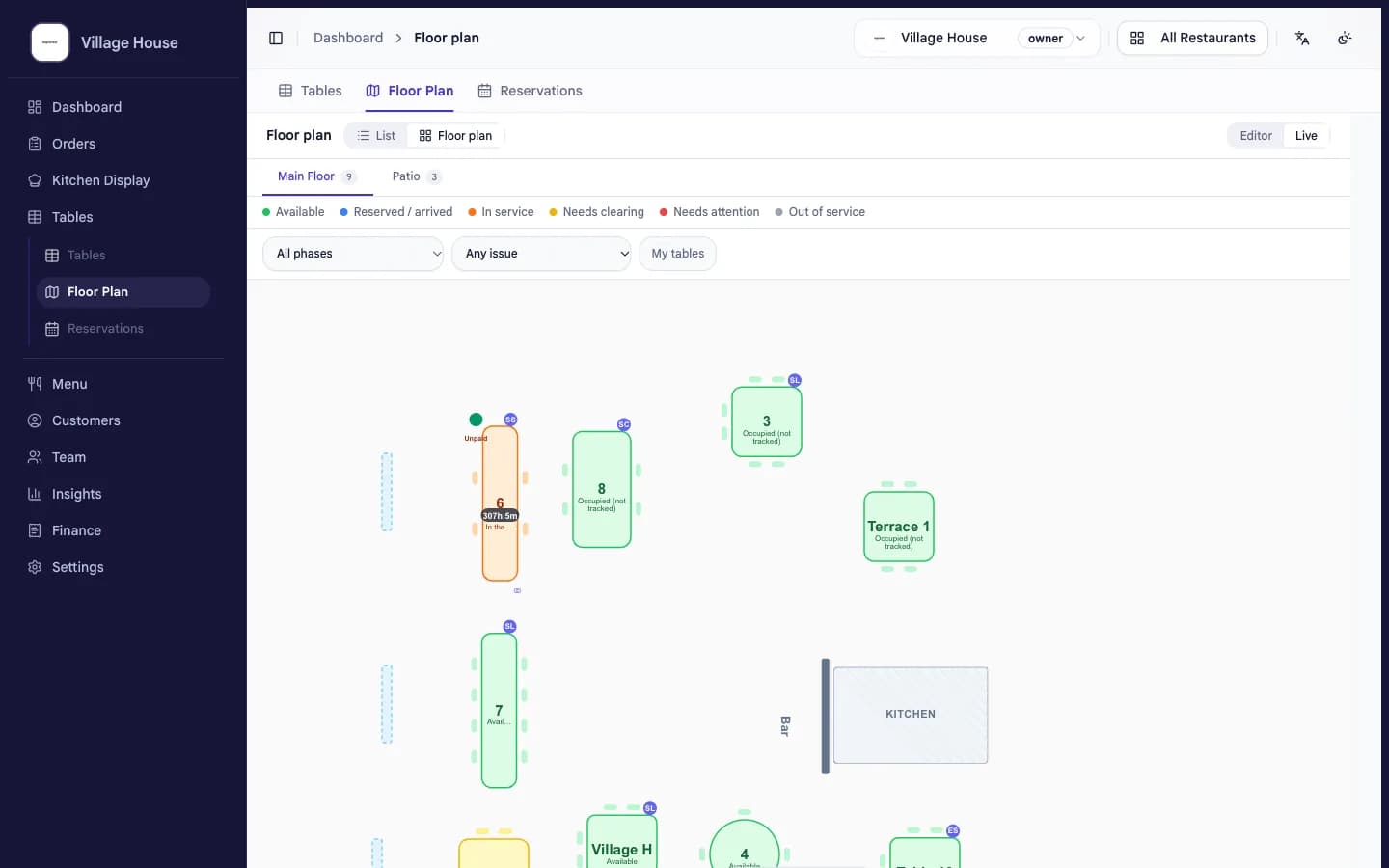Go to Dashboard breadcrumb link
The height and width of the screenshot is (868, 1389).
(x=348, y=38)
